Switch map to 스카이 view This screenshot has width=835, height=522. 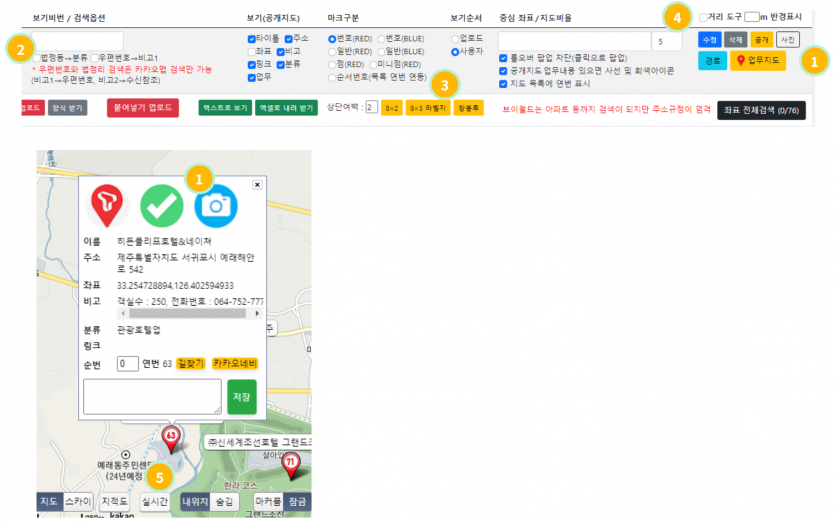[x=79, y=501]
